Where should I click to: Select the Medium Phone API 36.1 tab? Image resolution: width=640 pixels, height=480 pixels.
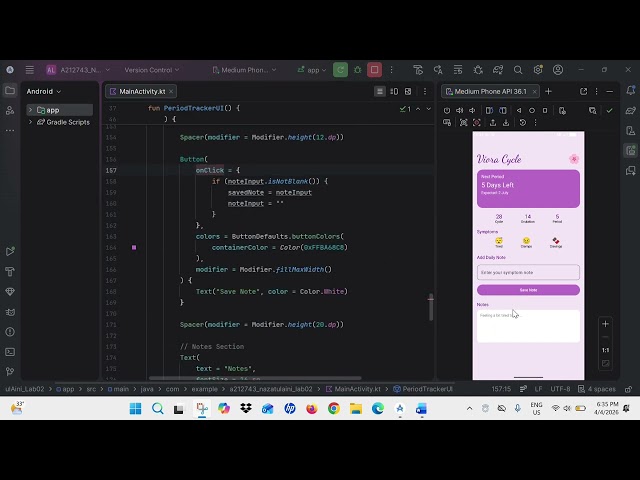click(x=493, y=91)
